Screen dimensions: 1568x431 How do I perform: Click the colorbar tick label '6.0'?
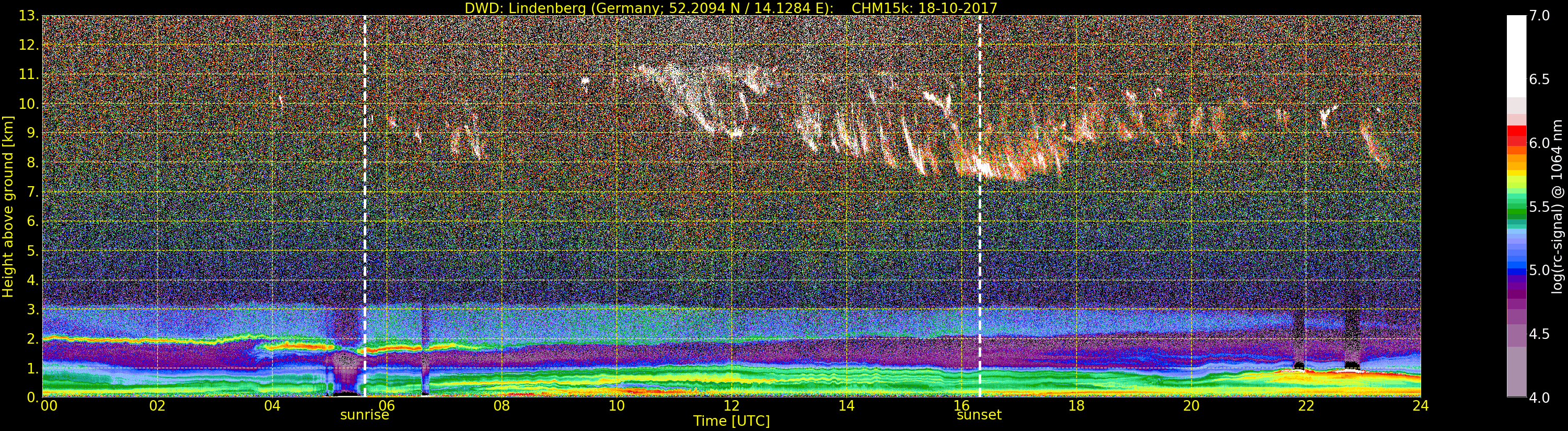(x=1539, y=143)
